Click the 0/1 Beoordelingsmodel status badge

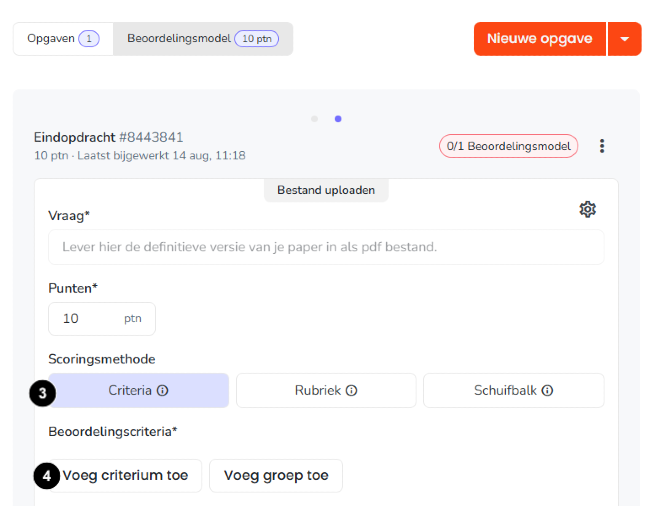pyautogui.click(x=509, y=146)
